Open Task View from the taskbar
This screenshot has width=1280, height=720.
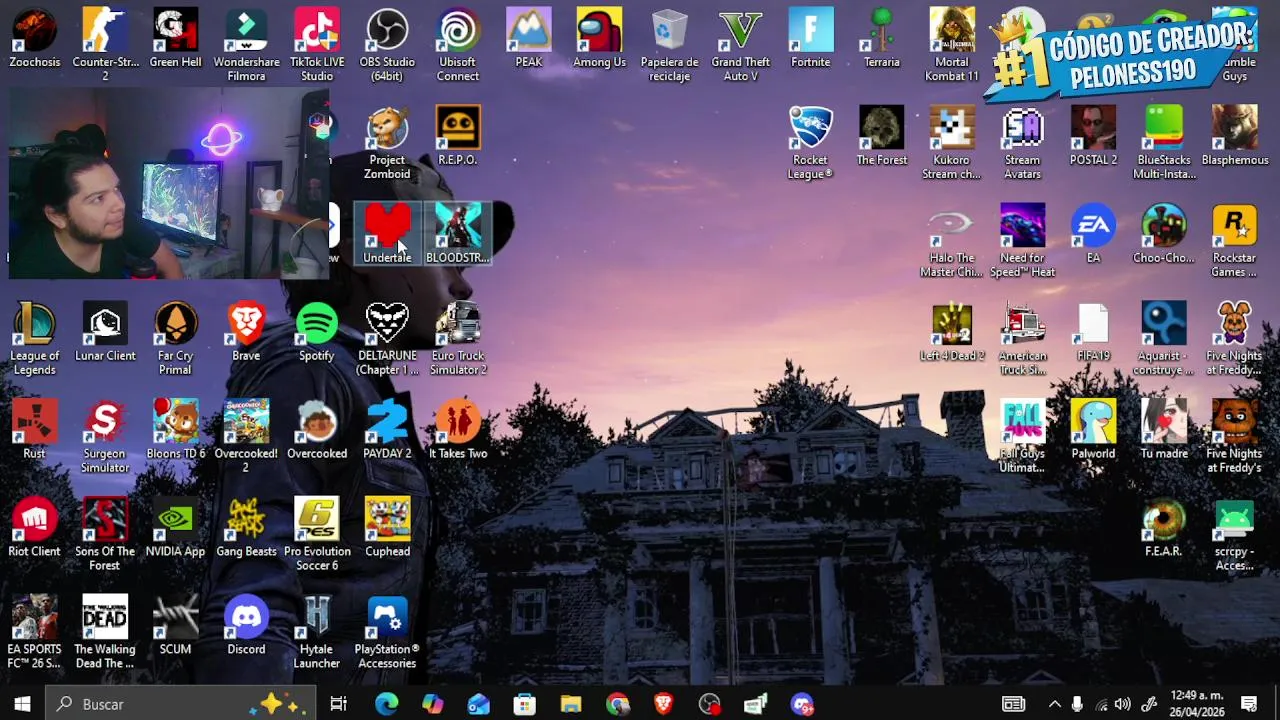[x=339, y=704]
